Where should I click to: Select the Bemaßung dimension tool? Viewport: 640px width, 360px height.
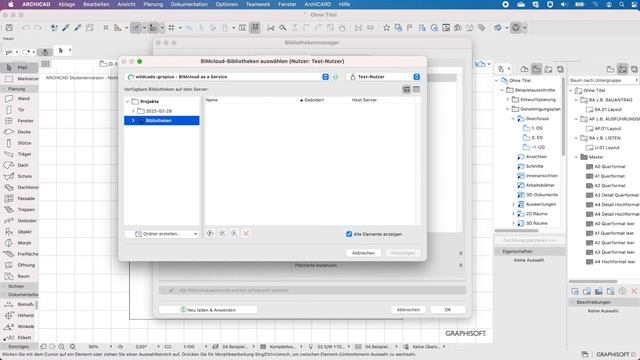pyautogui.click(x=19, y=304)
